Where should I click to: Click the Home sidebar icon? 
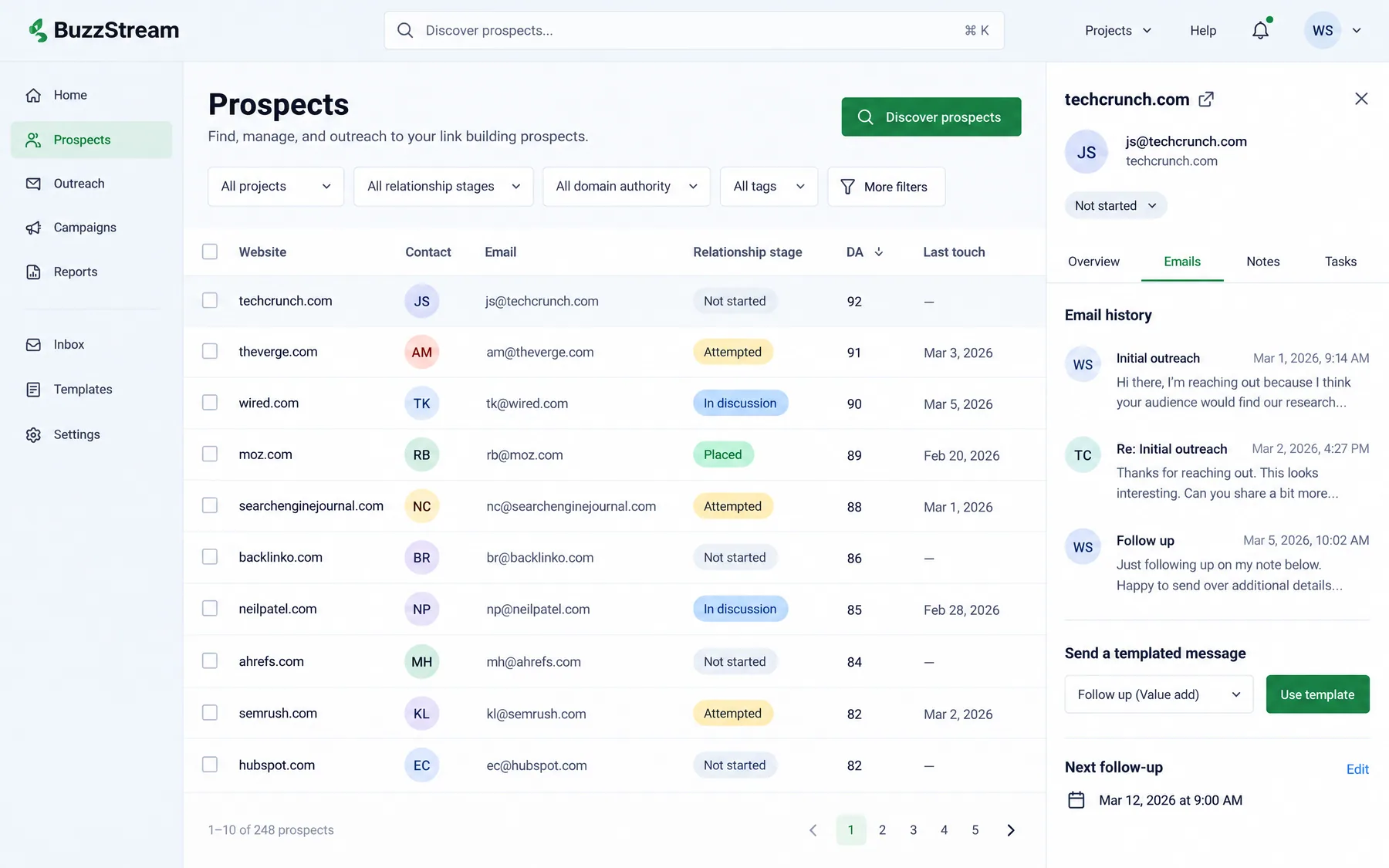(x=33, y=95)
